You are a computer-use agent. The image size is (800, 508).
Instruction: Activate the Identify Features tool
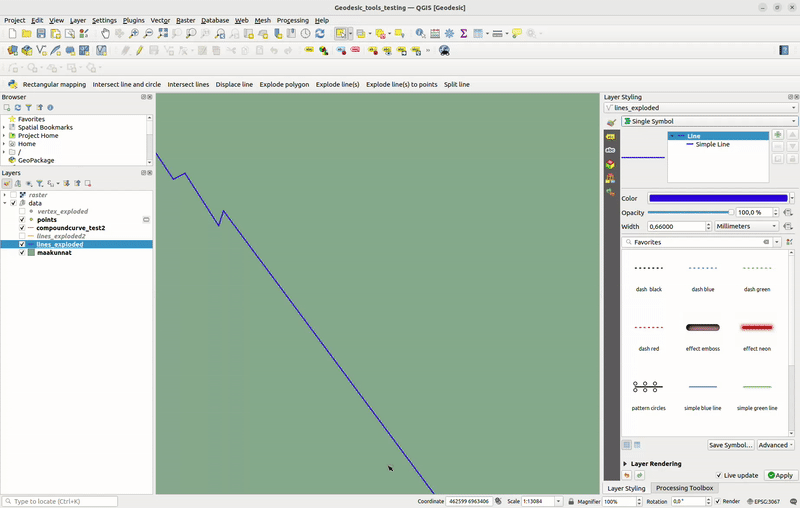coord(420,34)
